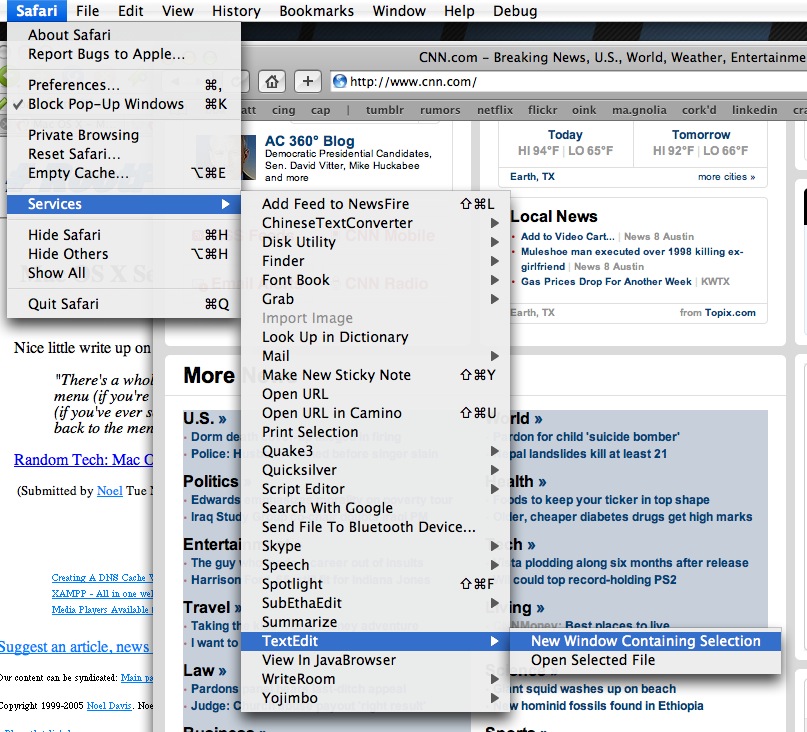Open the File menu

[x=87, y=11]
